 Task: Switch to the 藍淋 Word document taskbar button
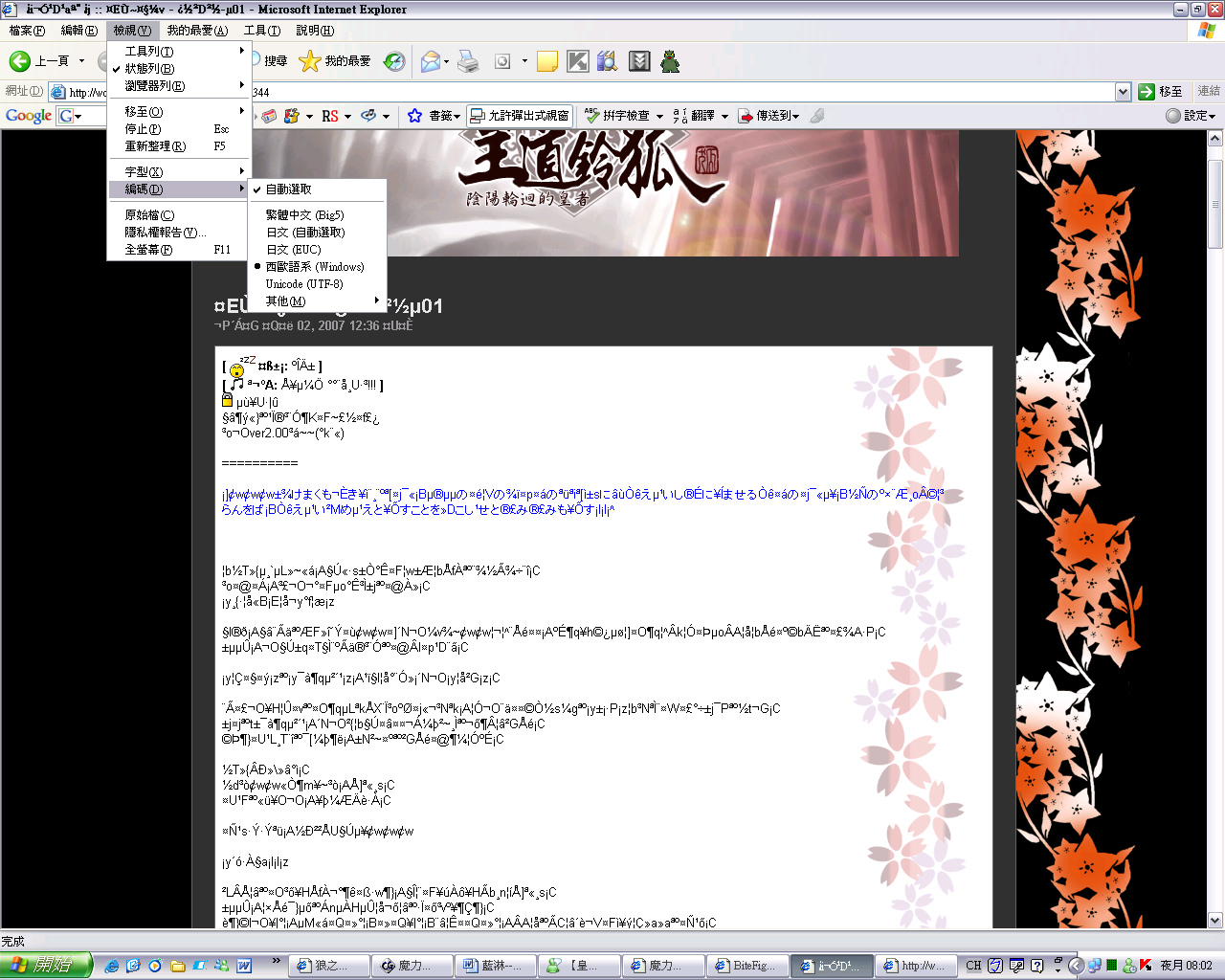[497, 966]
